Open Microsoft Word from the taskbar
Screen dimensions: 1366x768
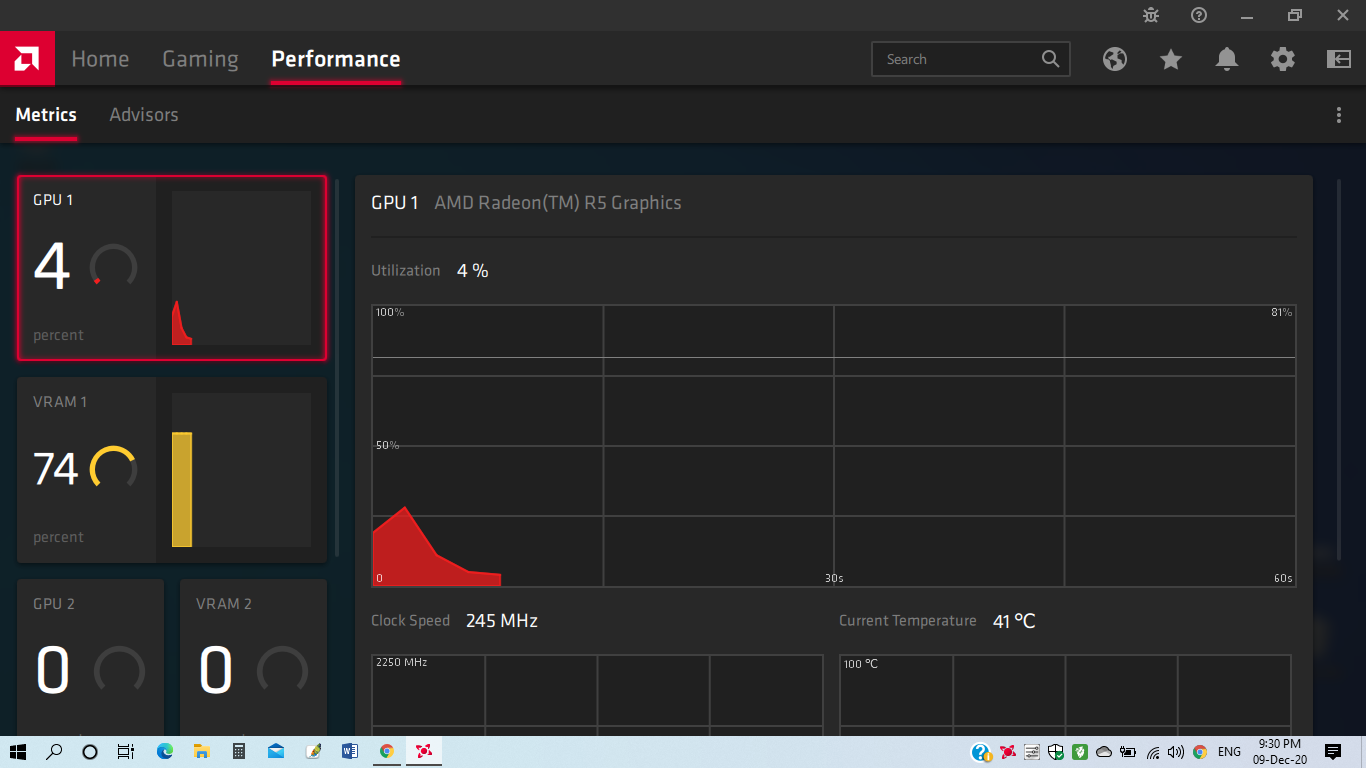350,752
